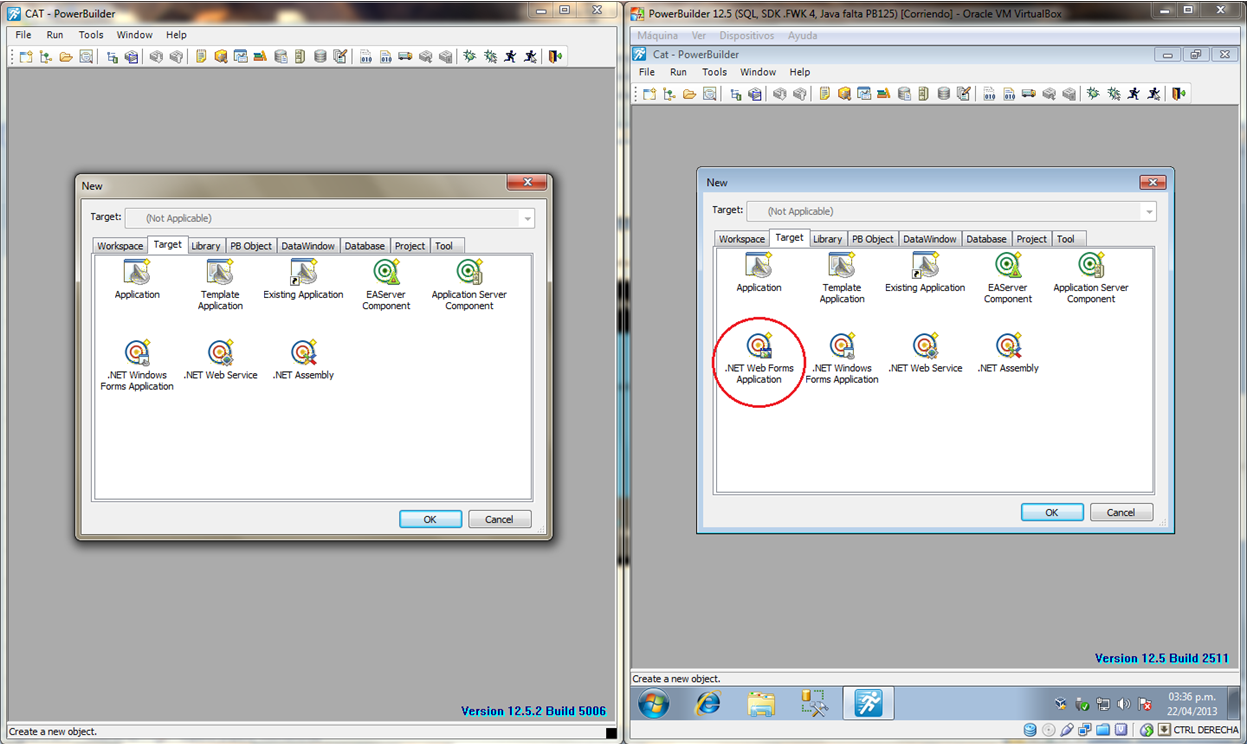
Task: Switch to Workspace tab in VirtualBox New dialog
Action: pos(742,239)
